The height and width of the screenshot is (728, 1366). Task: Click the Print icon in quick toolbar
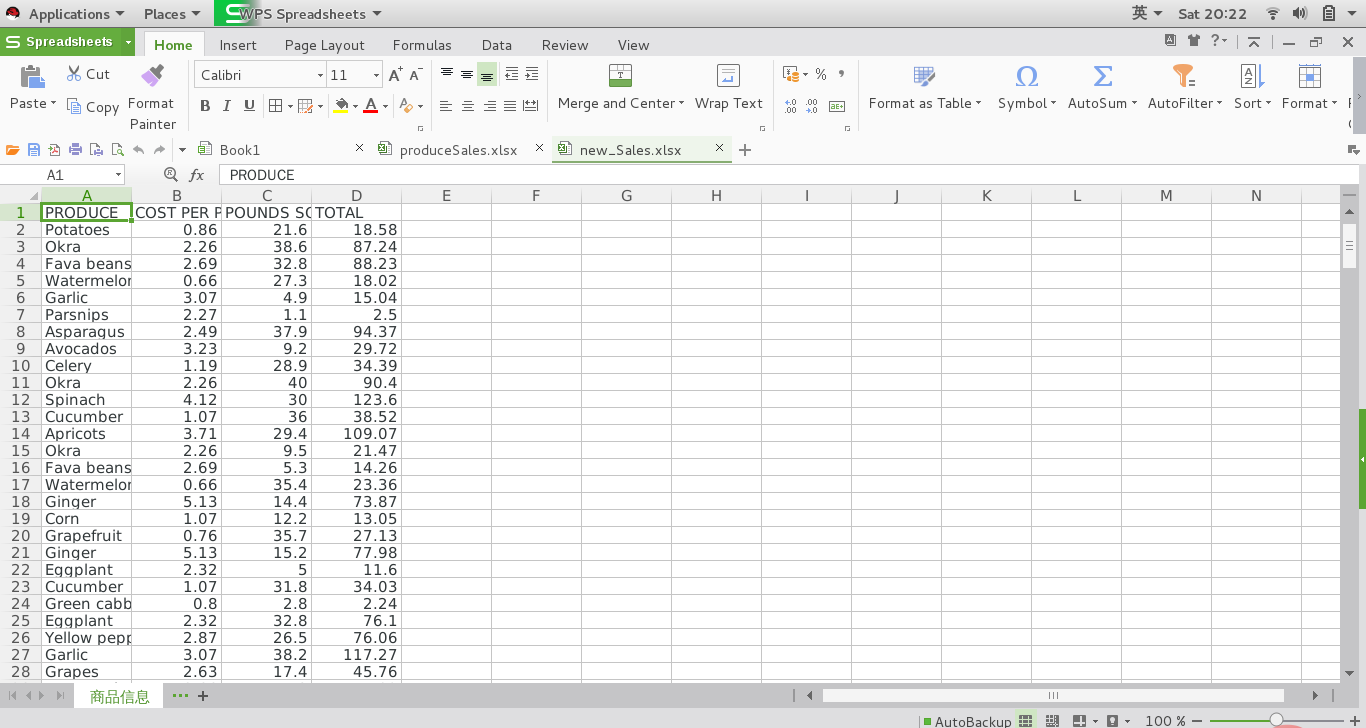click(75, 150)
